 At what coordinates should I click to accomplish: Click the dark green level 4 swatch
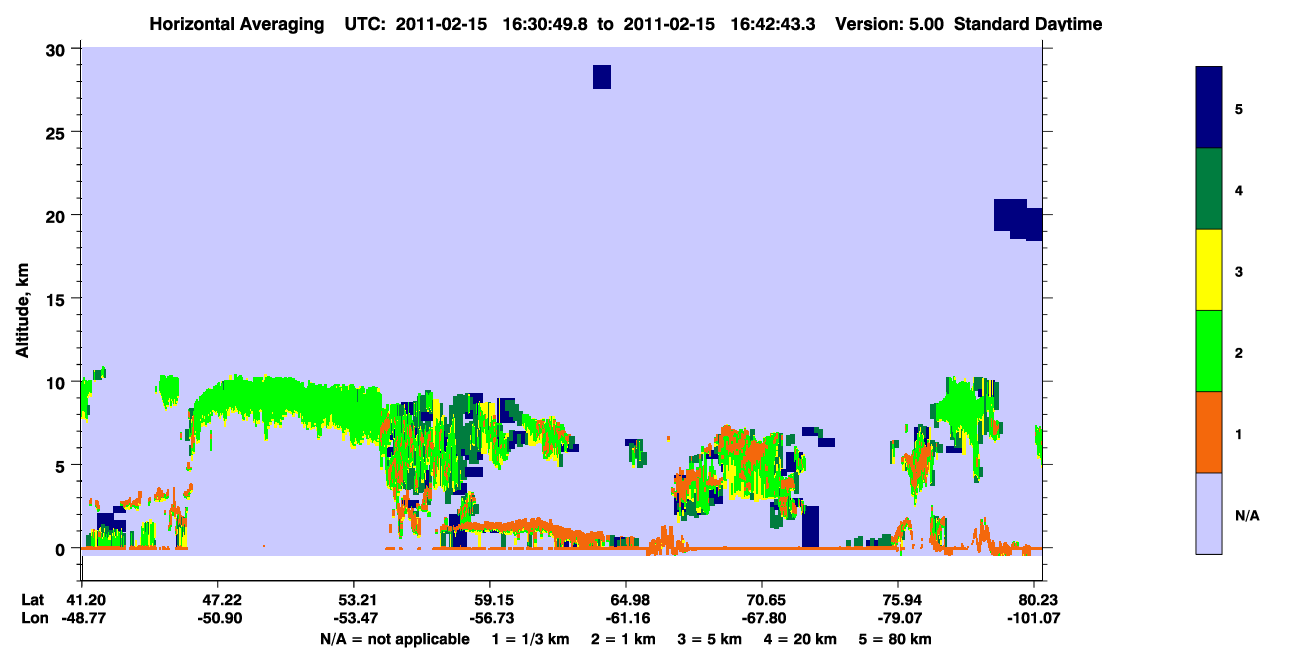(x=1209, y=189)
